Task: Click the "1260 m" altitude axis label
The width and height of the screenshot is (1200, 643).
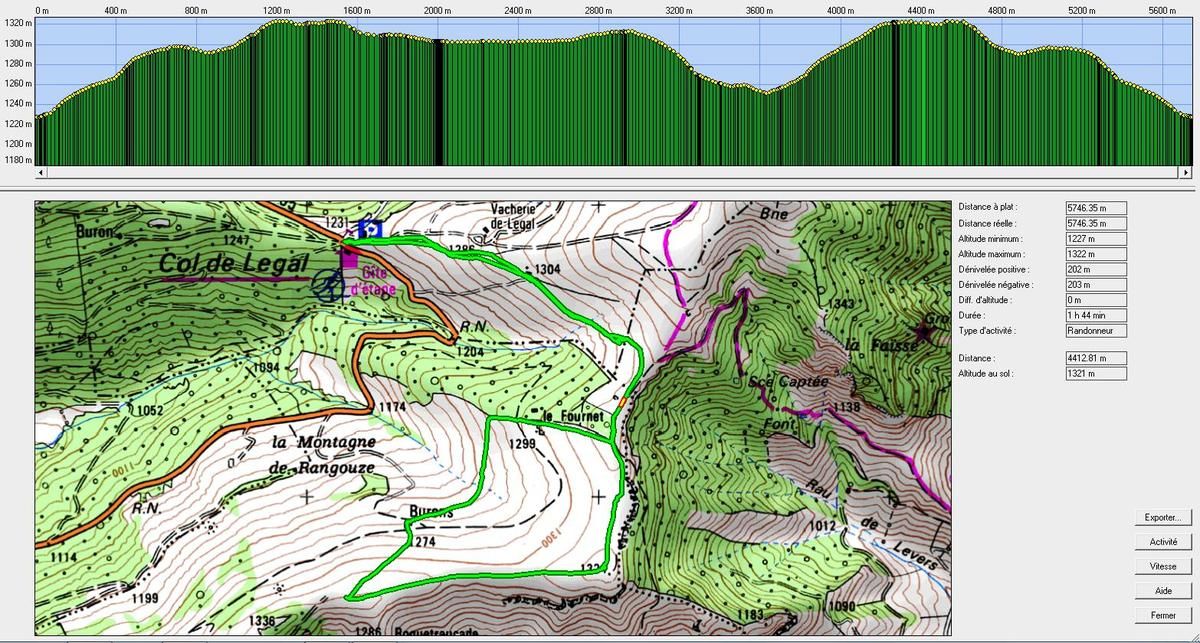Action: 17,83
